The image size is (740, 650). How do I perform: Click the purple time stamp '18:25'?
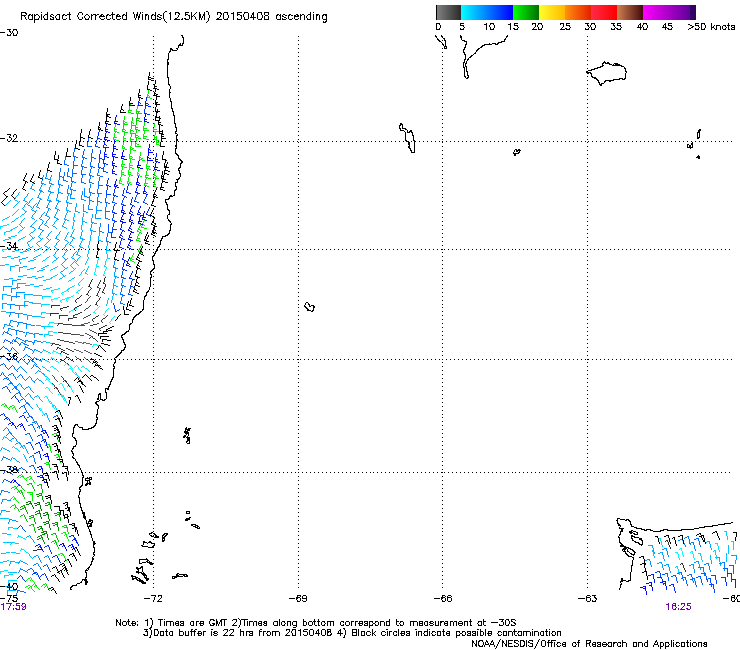point(678,607)
